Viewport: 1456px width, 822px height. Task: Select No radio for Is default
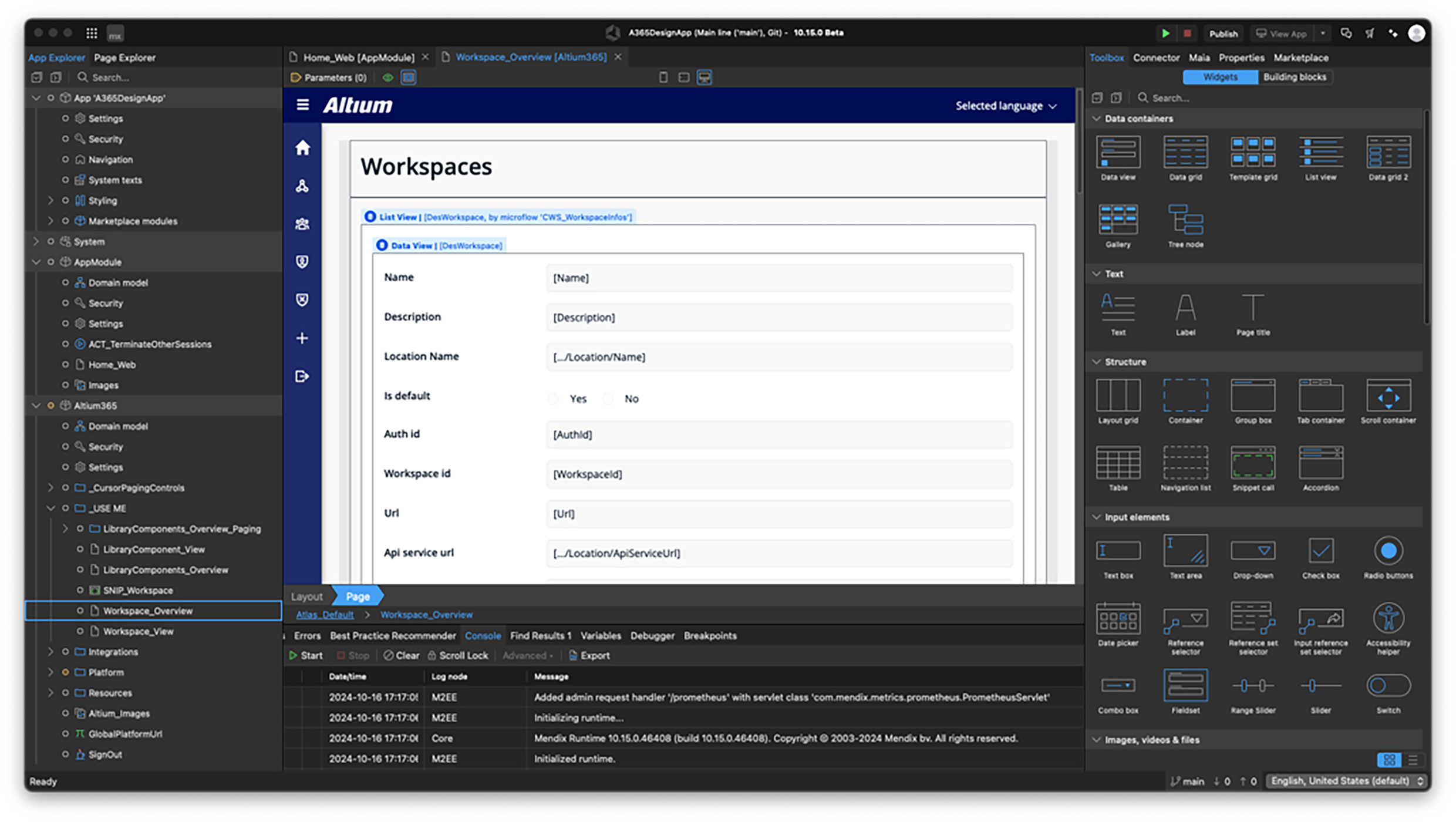608,399
